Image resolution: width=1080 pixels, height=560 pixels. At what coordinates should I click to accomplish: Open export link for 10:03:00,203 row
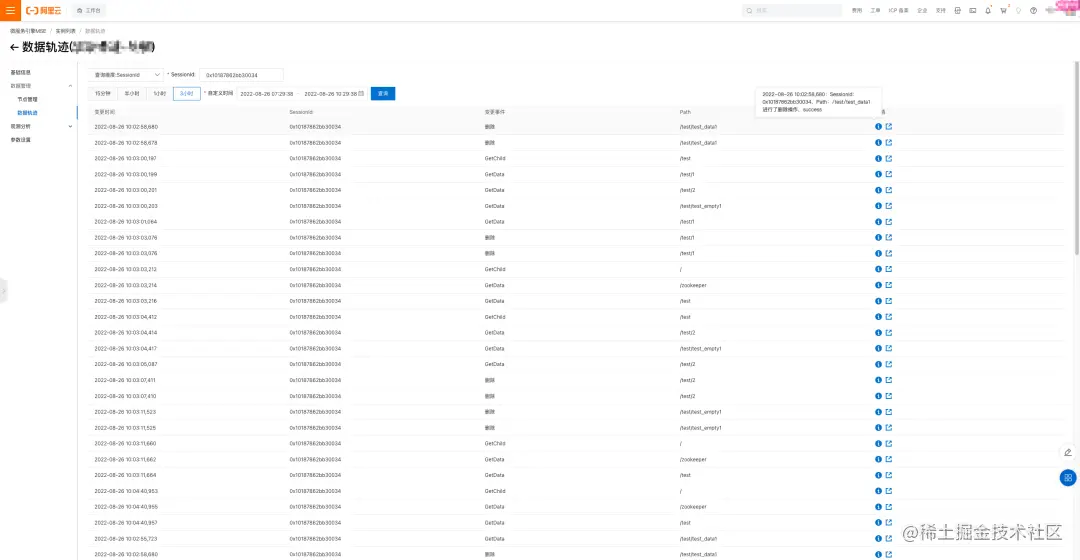click(889, 206)
